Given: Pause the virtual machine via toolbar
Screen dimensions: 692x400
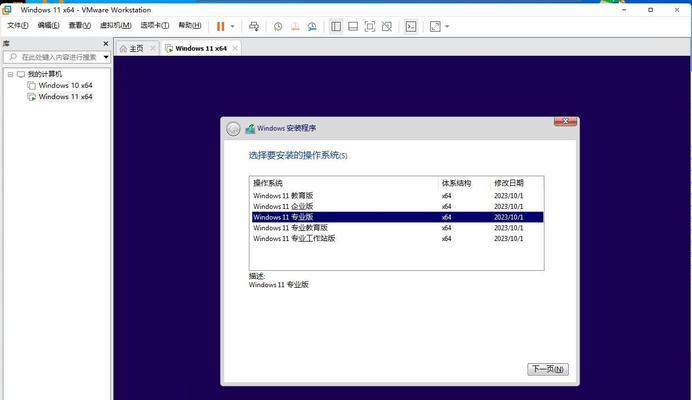Looking at the screenshot, I should (220, 26).
